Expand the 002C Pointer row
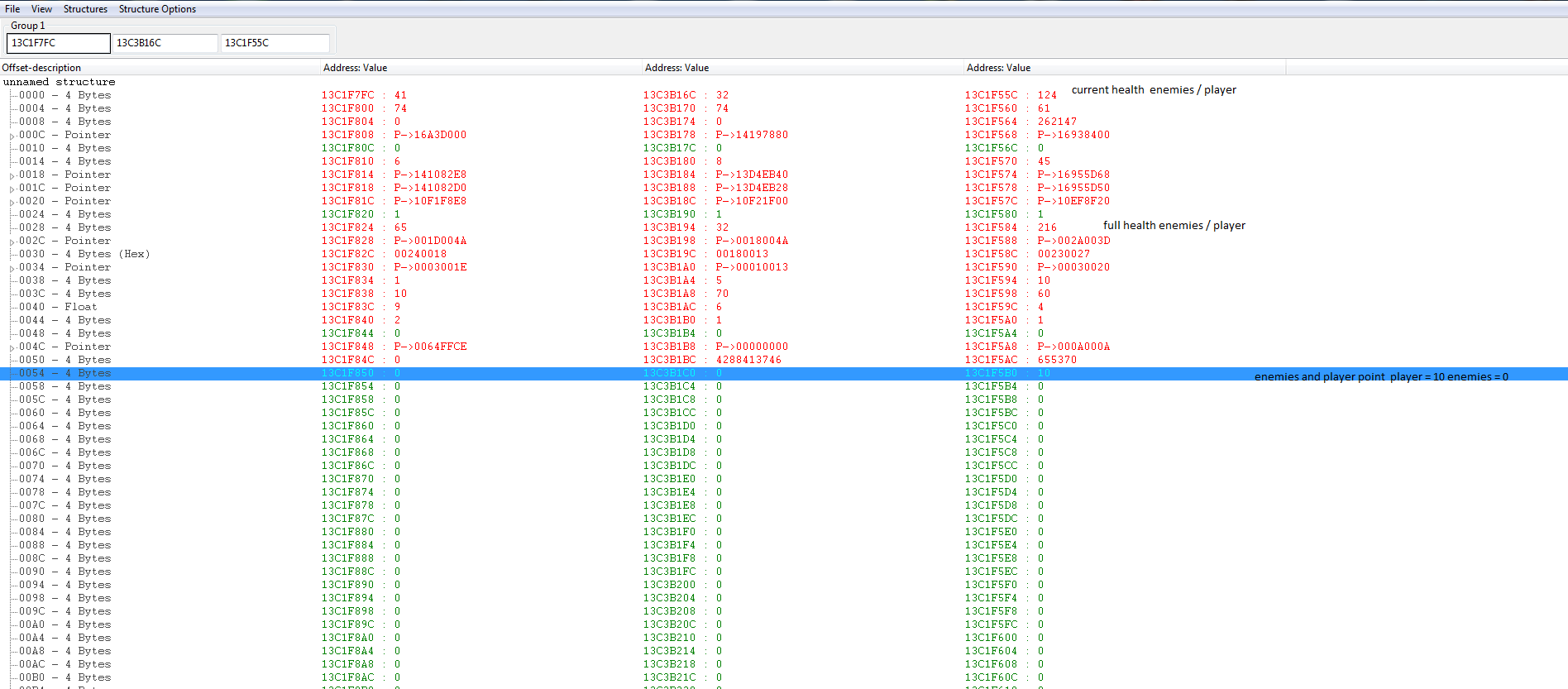Image resolution: width=1568 pixels, height=689 pixels. [x=12, y=242]
